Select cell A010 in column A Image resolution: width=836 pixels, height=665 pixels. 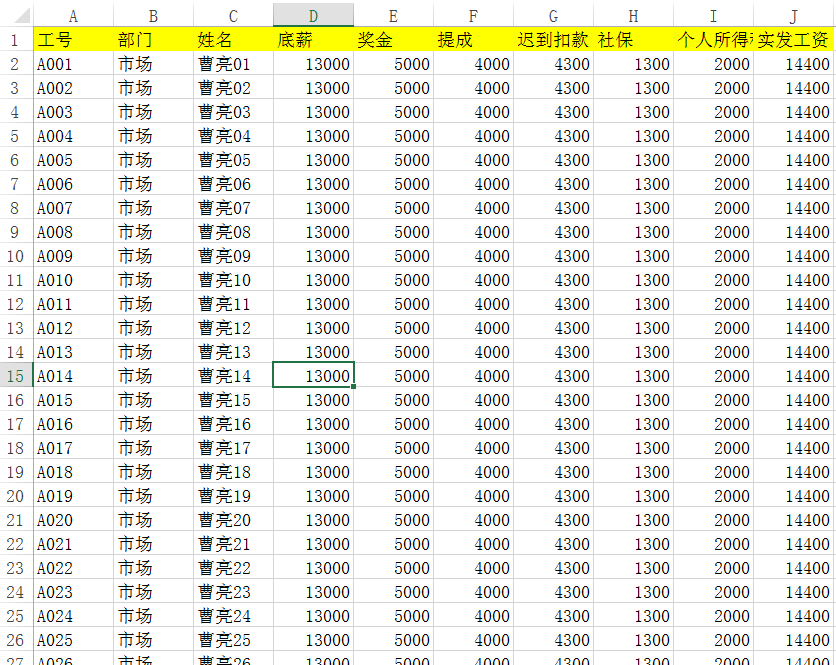click(x=73, y=280)
